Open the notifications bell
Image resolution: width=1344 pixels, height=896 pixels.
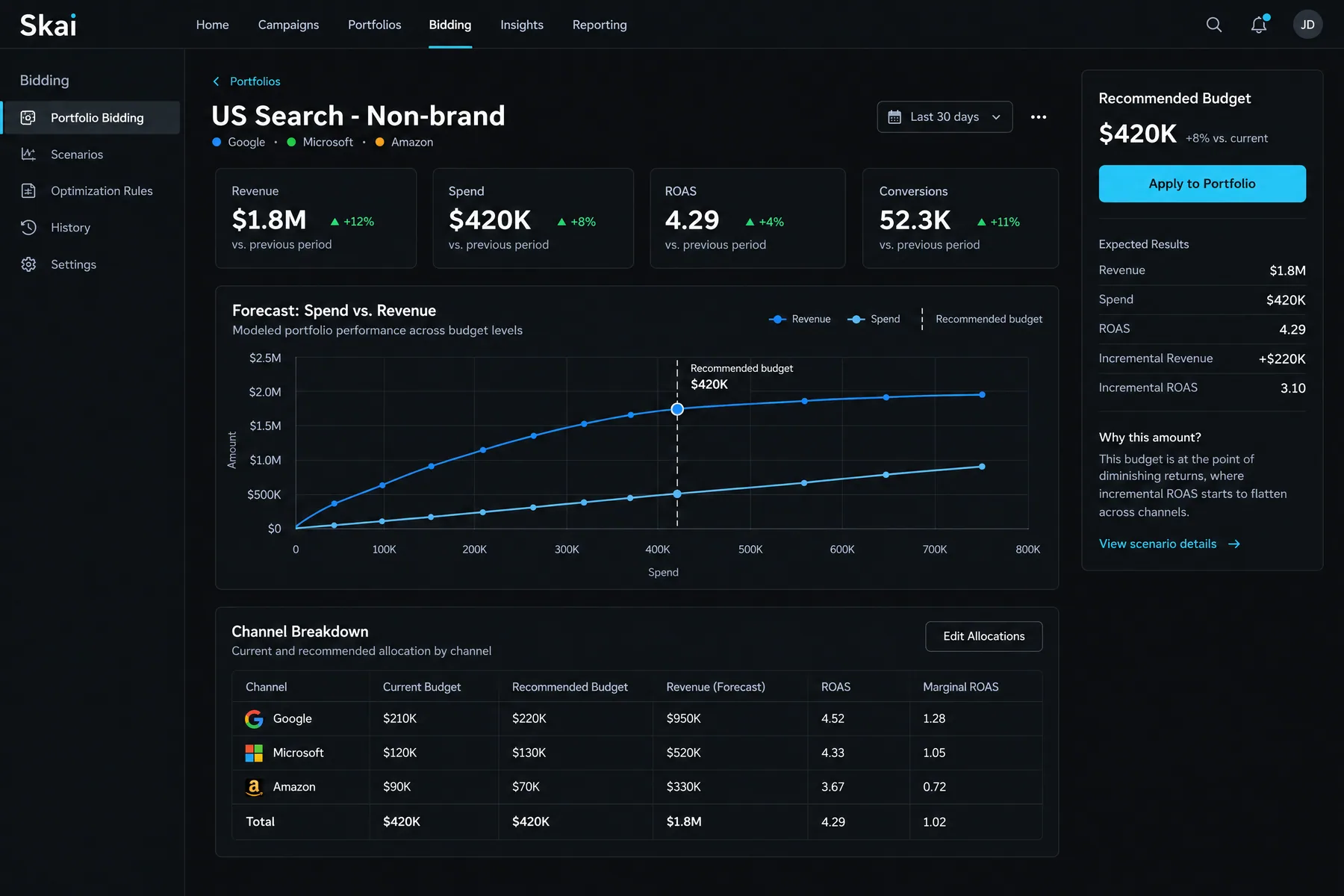point(1259,25)
